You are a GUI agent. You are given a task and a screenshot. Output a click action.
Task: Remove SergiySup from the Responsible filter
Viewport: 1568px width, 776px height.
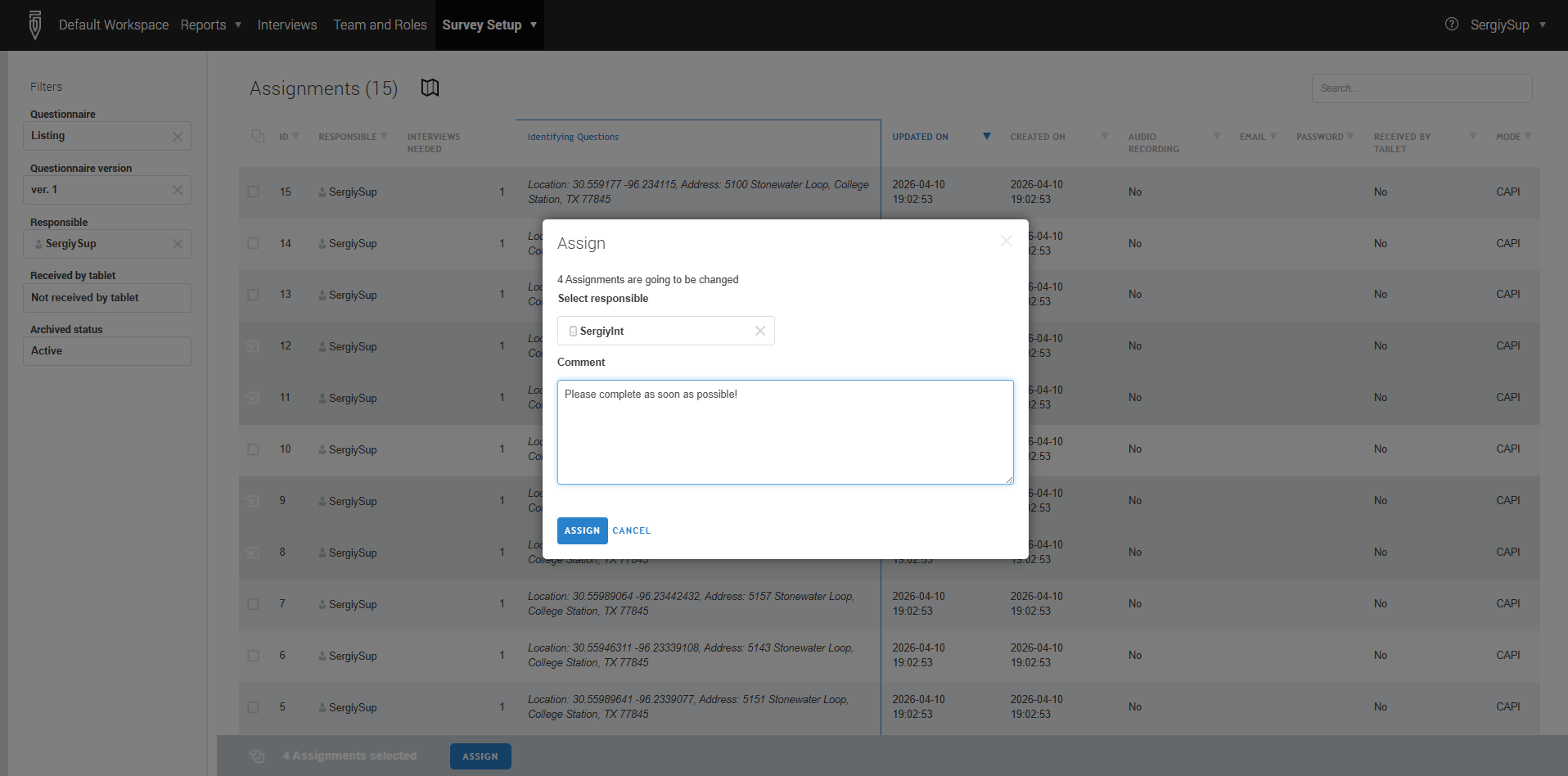(178, 244)
